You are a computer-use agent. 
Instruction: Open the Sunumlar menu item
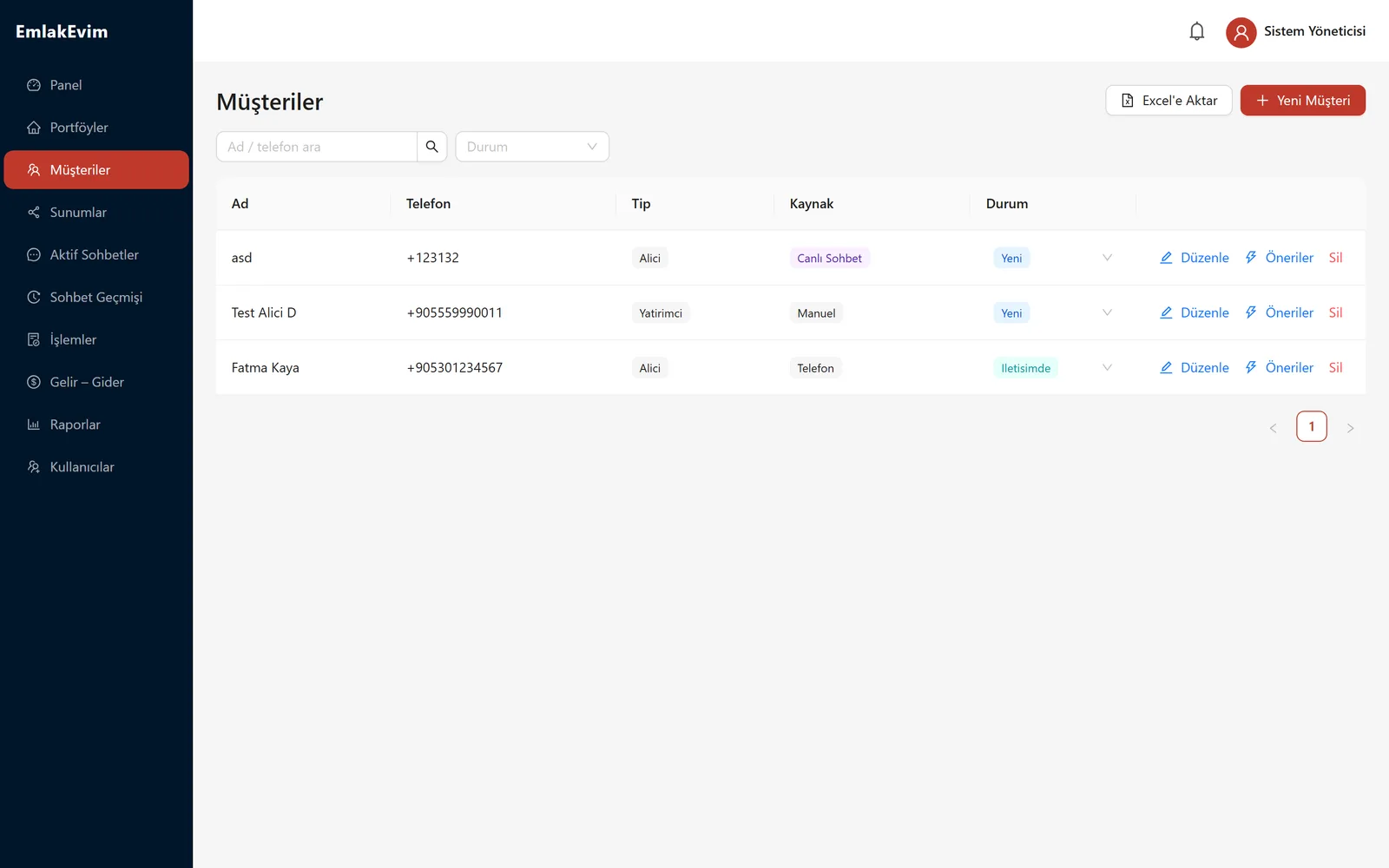pyautogui.click(x=96, y=213)
